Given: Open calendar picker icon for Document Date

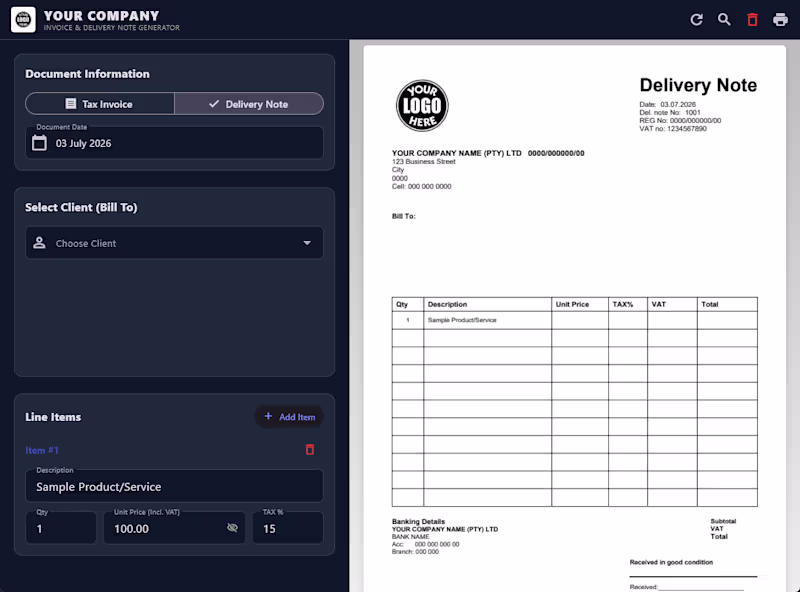Looking at the screenshot, I should (39, 143).
